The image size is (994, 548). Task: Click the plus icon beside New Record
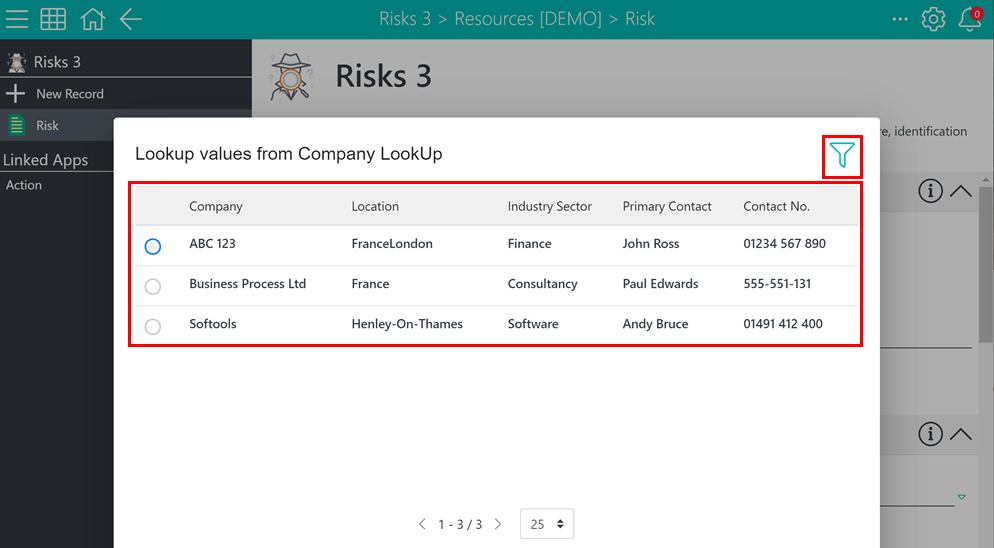[15, 94]
